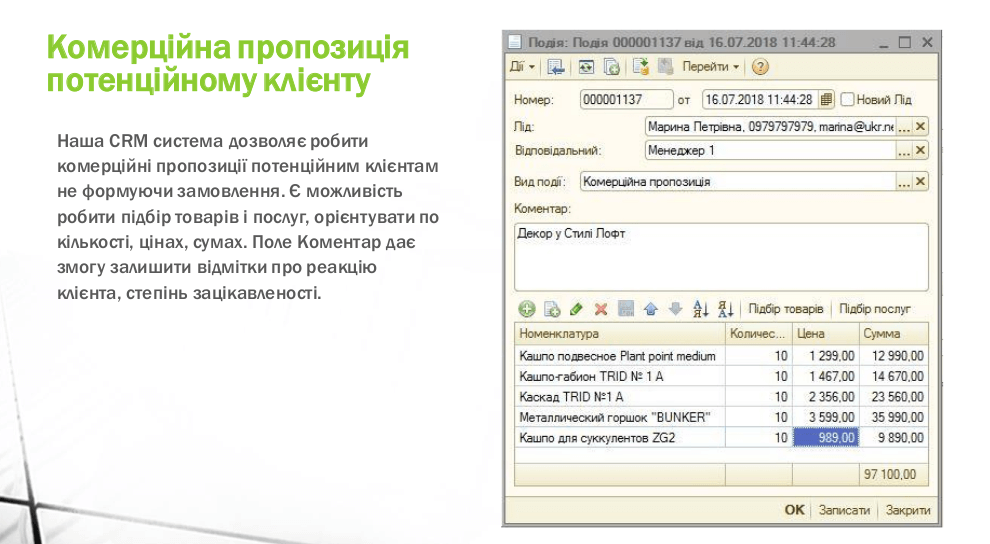Sort table ascending A-Я icon
Image resolution: width=990 pixels, height=544 pixels.
coord(701,309)
